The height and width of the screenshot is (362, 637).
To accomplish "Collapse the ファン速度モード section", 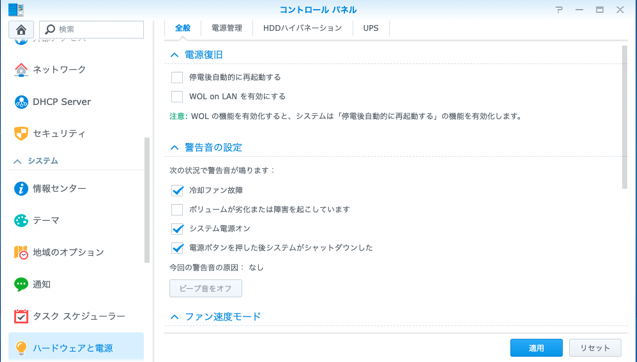I will point(174,316).
